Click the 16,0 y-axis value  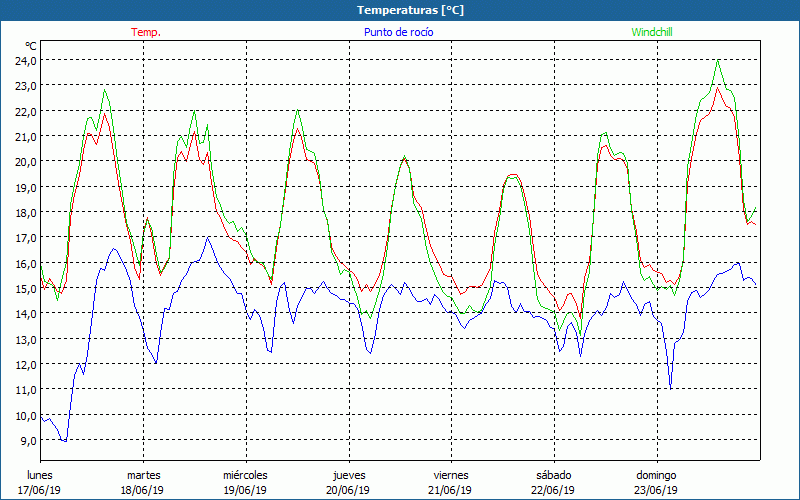(26, 263)
